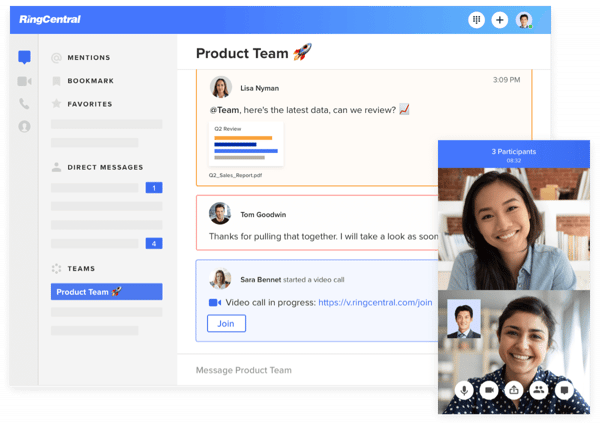Viewport: 600px width, 427px height.
Task: Click the Join button
Action: click(226, 323)
